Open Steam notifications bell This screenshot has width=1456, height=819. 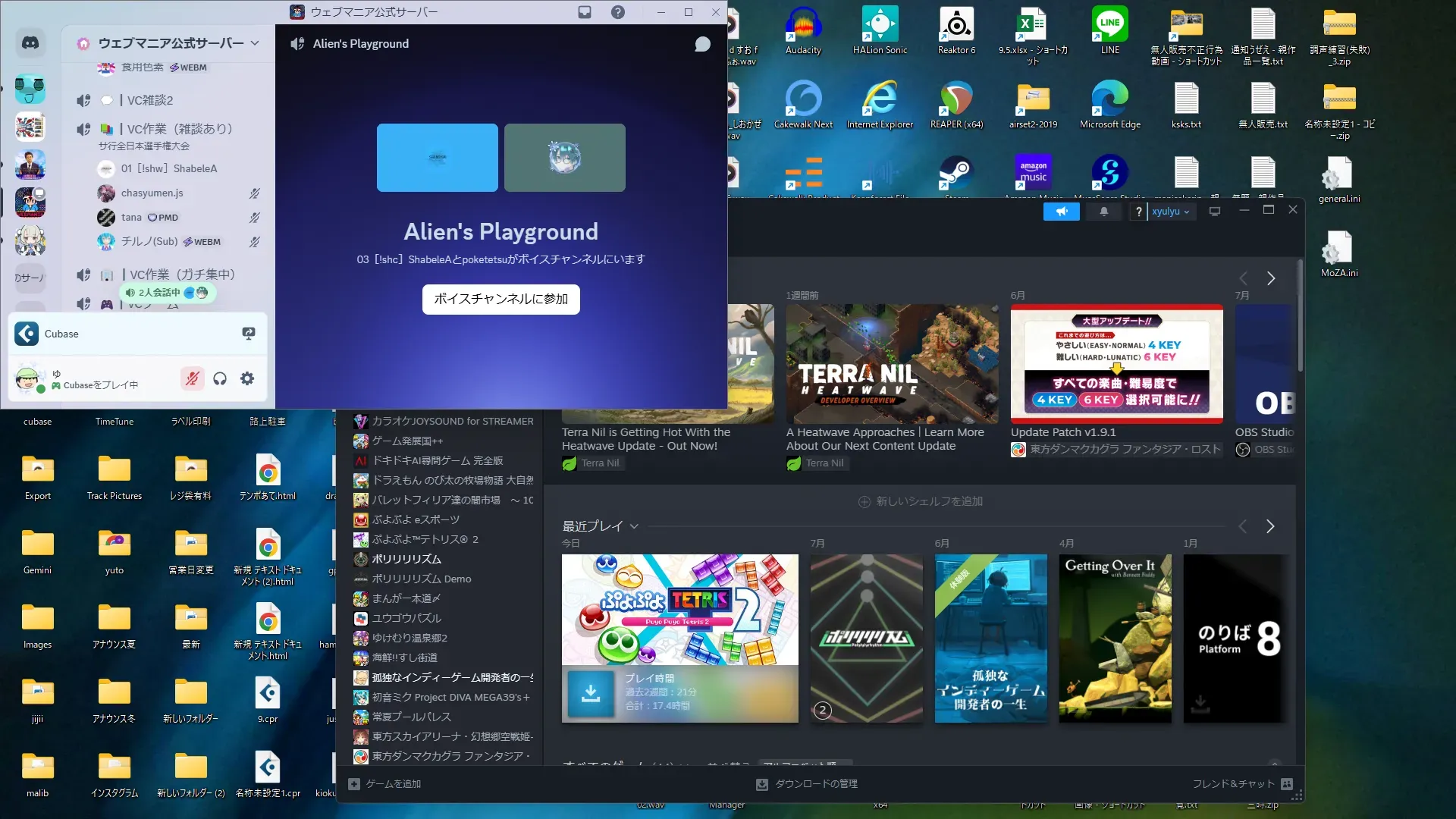pyautogui.click(x=1104, y=212)
